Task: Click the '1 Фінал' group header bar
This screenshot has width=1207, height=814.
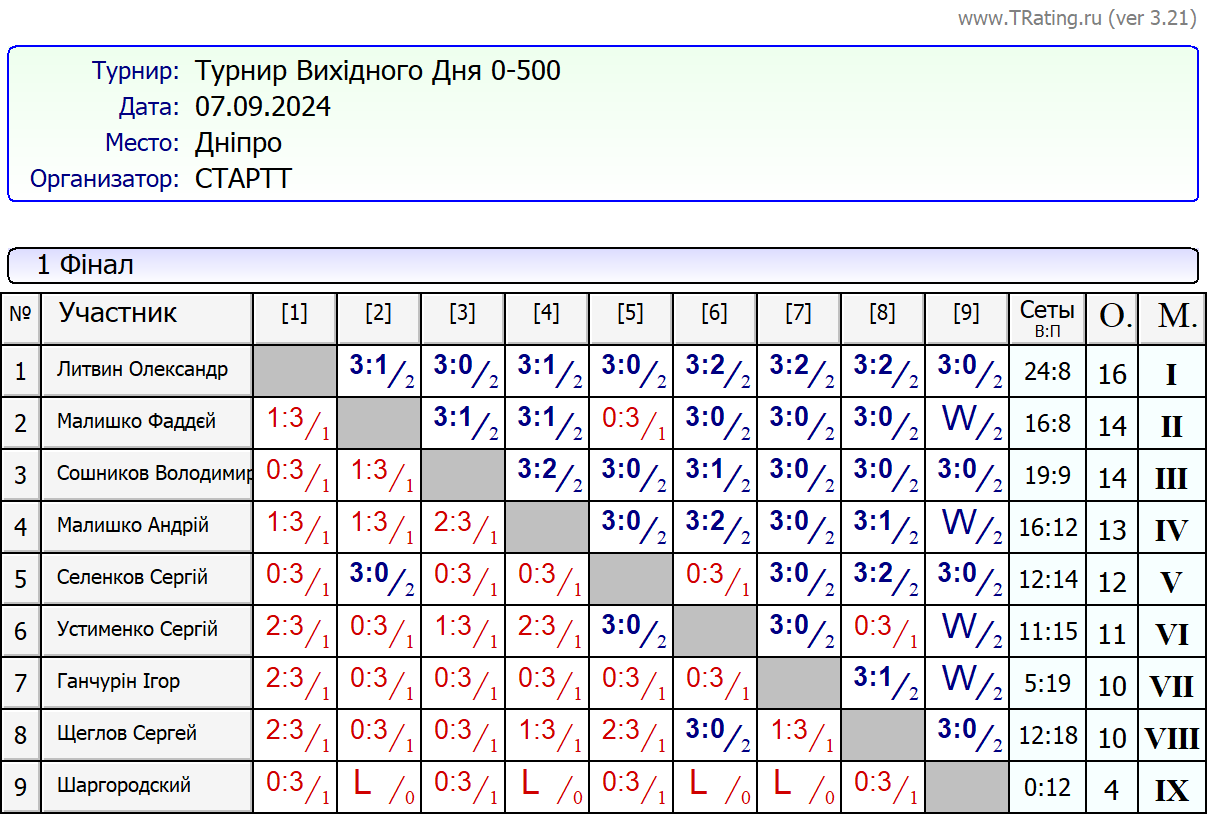Action: [602, 265]
